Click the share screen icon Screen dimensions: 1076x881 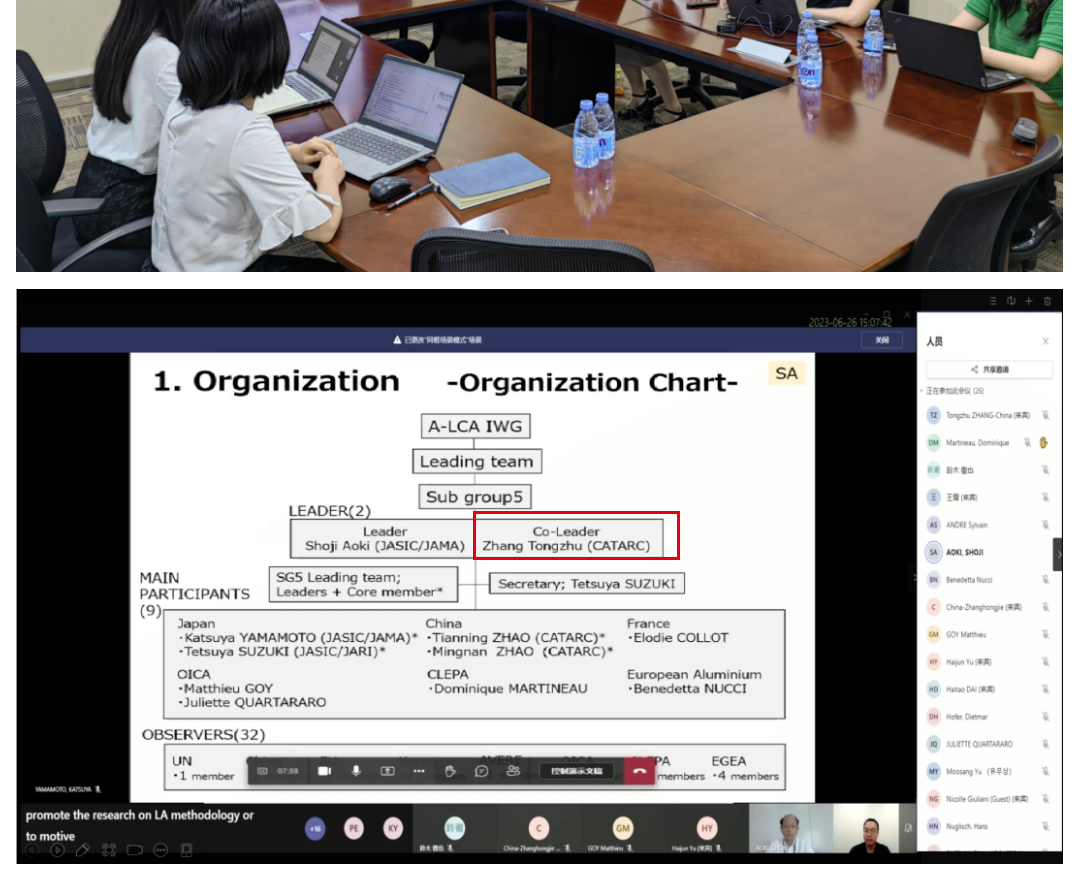(387, 771)
